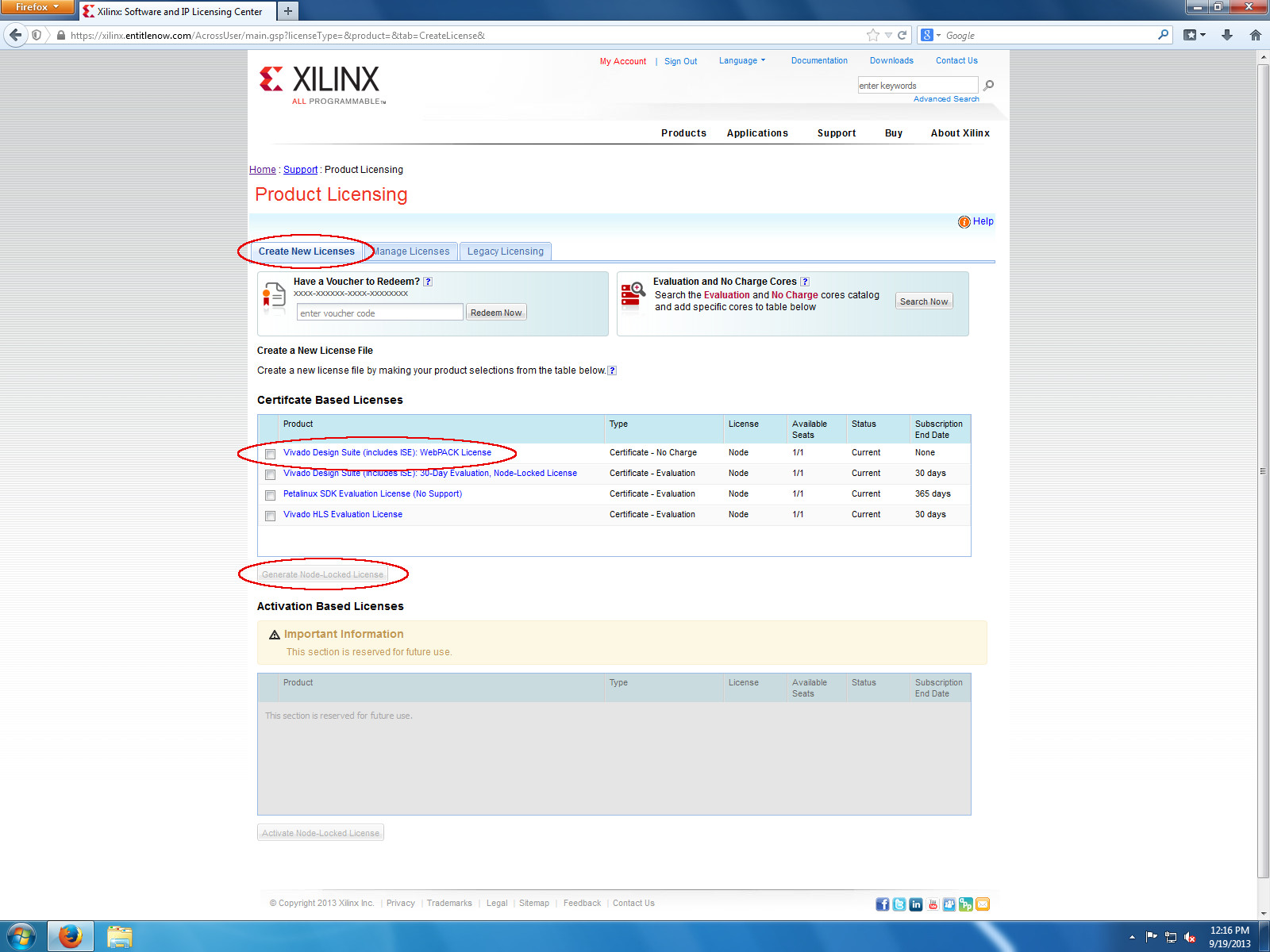1270x952 pixels.
Task: Check the Vivado Design Suite WebPACK License checkbox
Action: [x=270, y=454]
